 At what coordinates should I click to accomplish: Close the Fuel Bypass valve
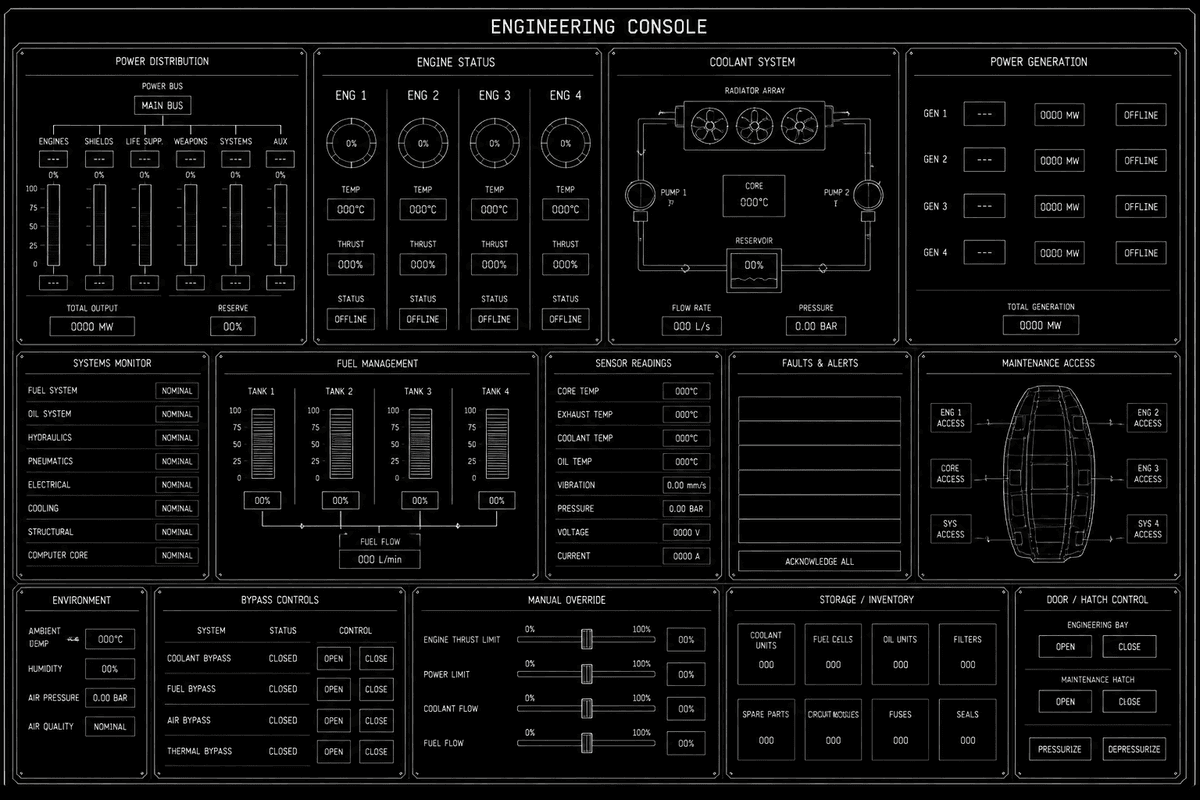[376, 689]
